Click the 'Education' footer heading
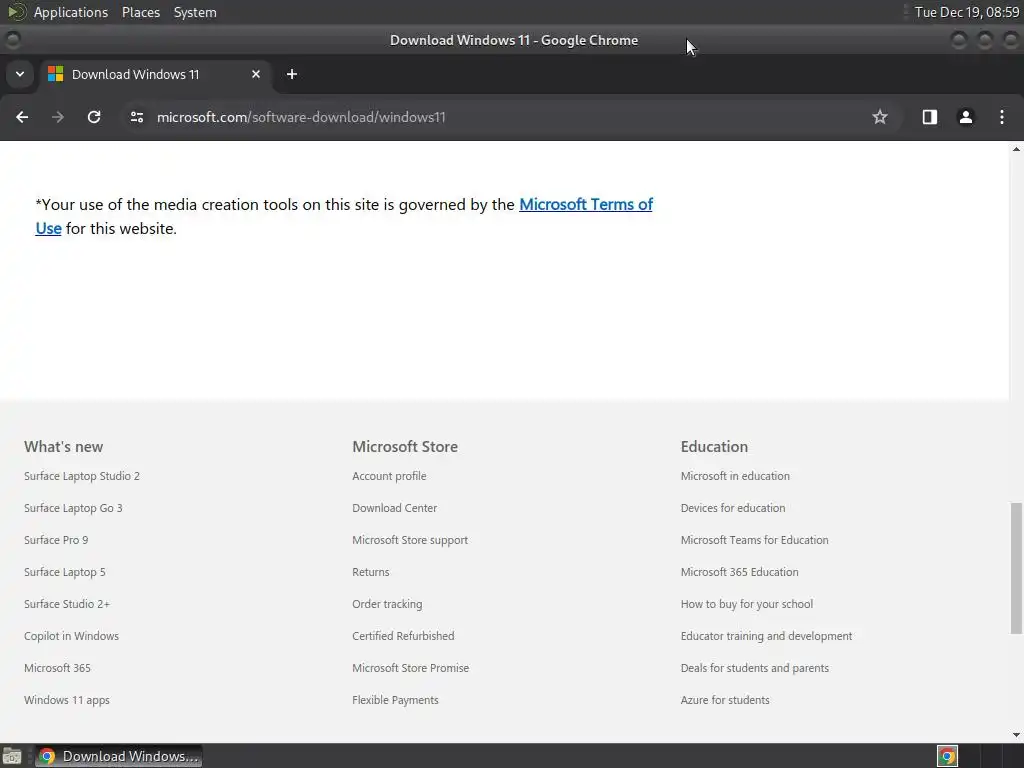The image size is (1024, 768). pyautogui.click(x=714, y=447)
